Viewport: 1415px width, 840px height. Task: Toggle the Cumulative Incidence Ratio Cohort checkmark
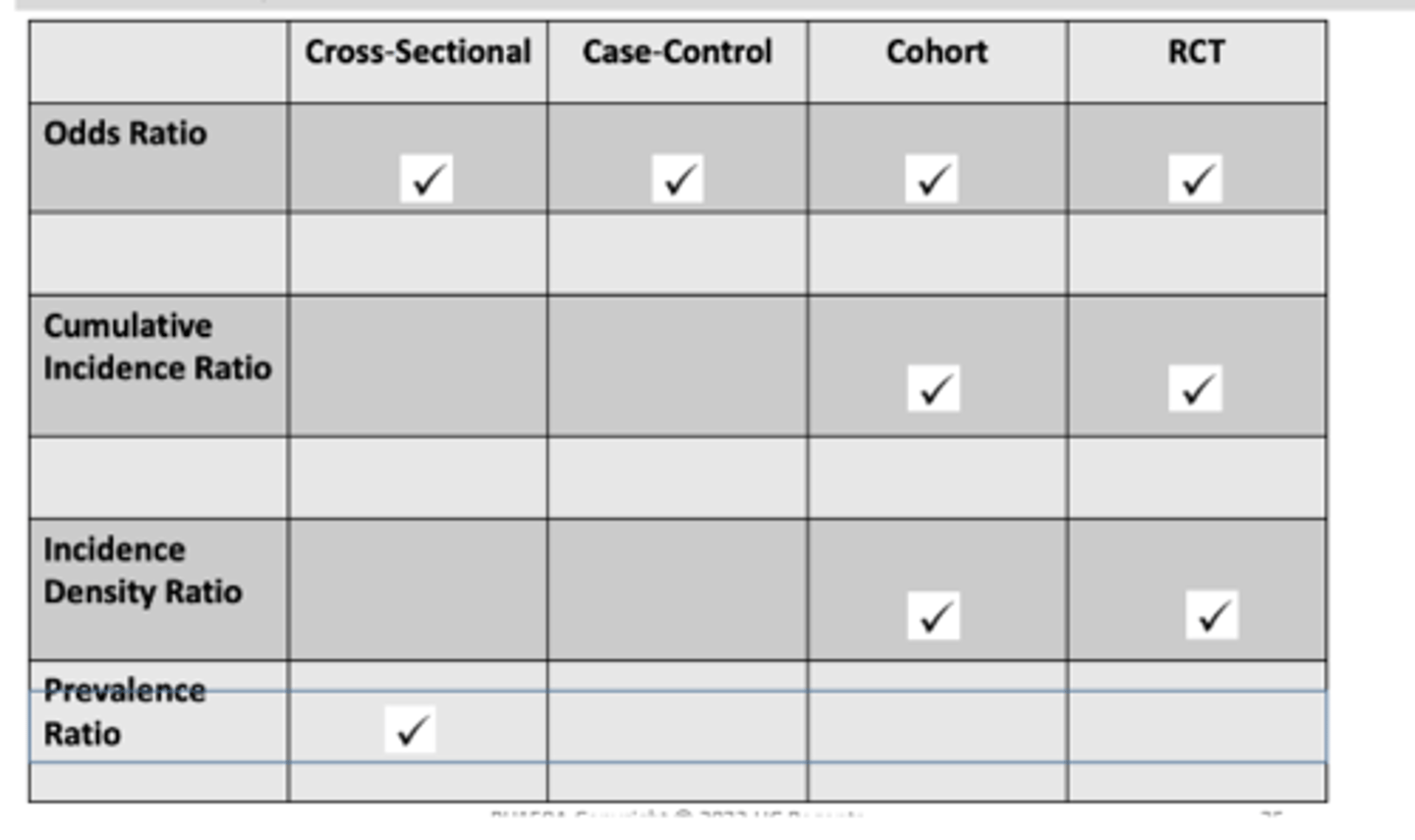933,389
